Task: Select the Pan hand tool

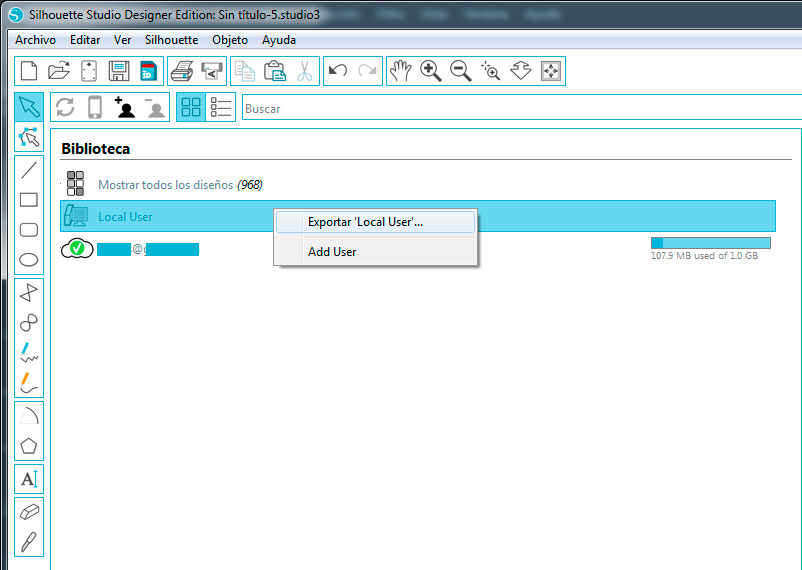Action: pyautogui.click(x=400, y=71)
